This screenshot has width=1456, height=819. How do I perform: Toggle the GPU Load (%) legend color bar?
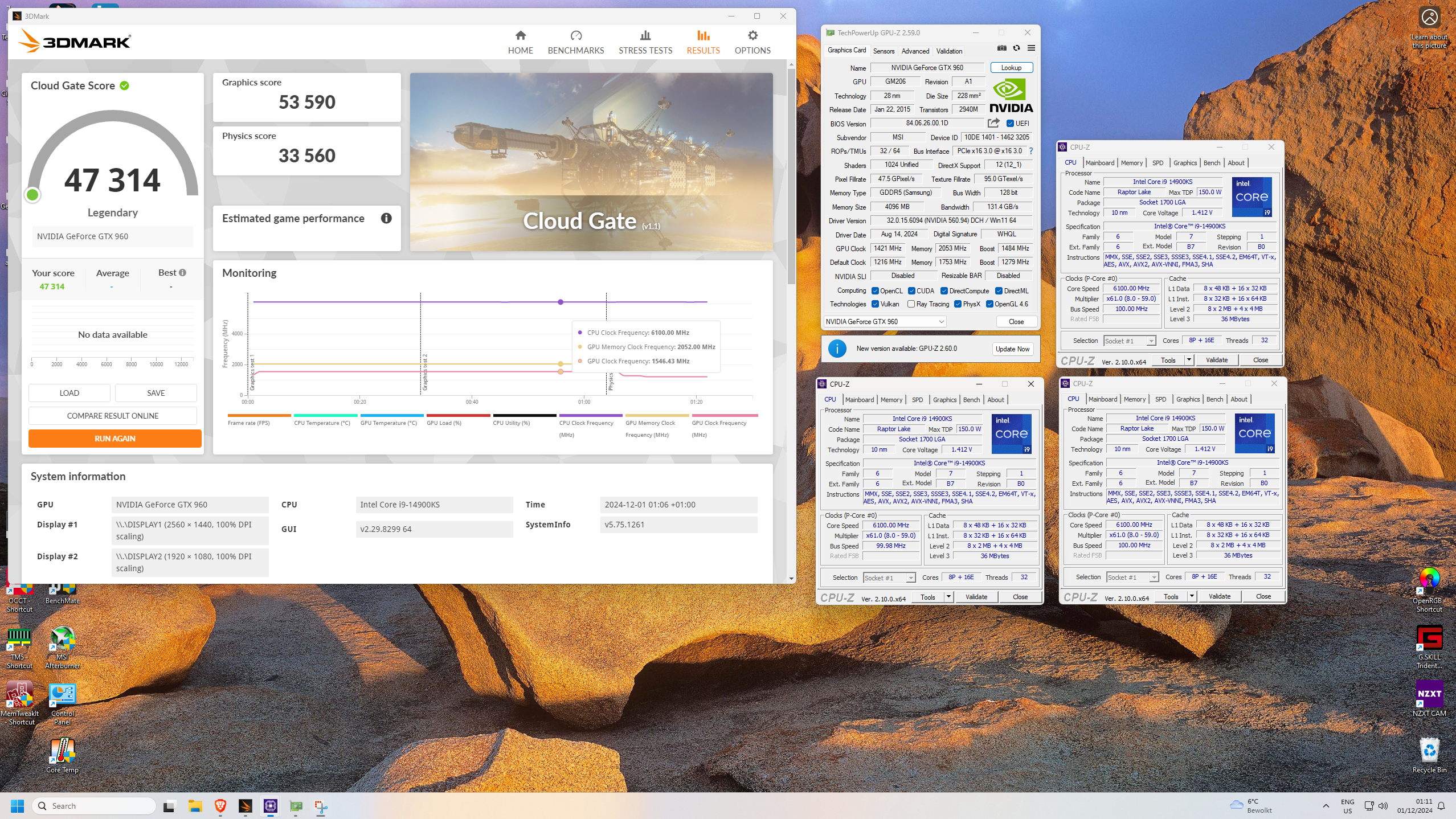click(x=459, y=415)
